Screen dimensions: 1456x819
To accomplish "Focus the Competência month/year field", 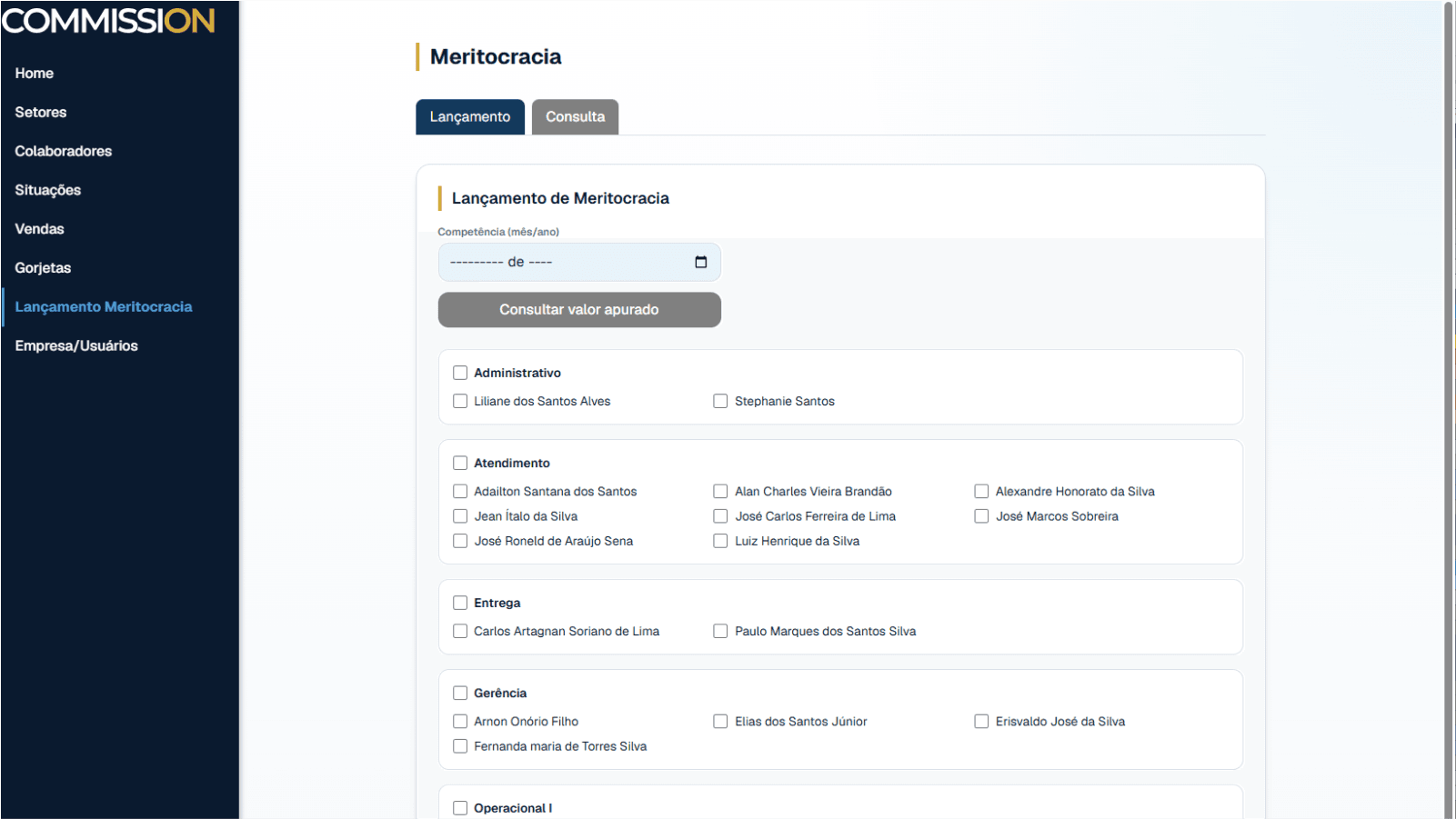I will click(579, 262).
